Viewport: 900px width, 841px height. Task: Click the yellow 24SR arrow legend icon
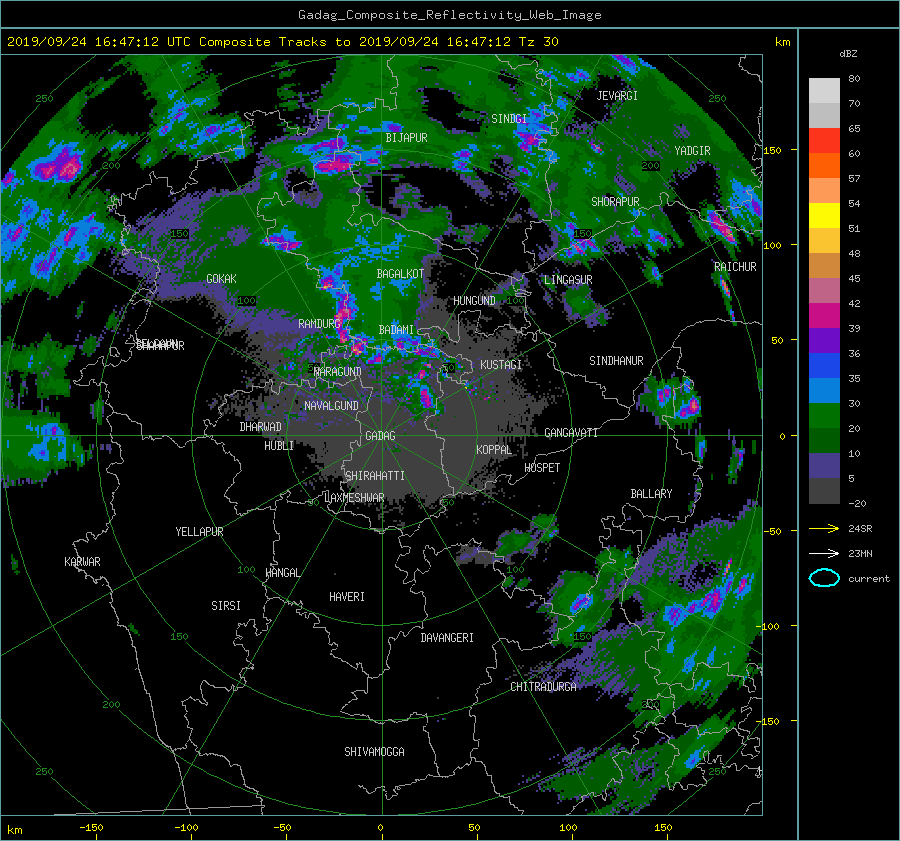(824, 528)
